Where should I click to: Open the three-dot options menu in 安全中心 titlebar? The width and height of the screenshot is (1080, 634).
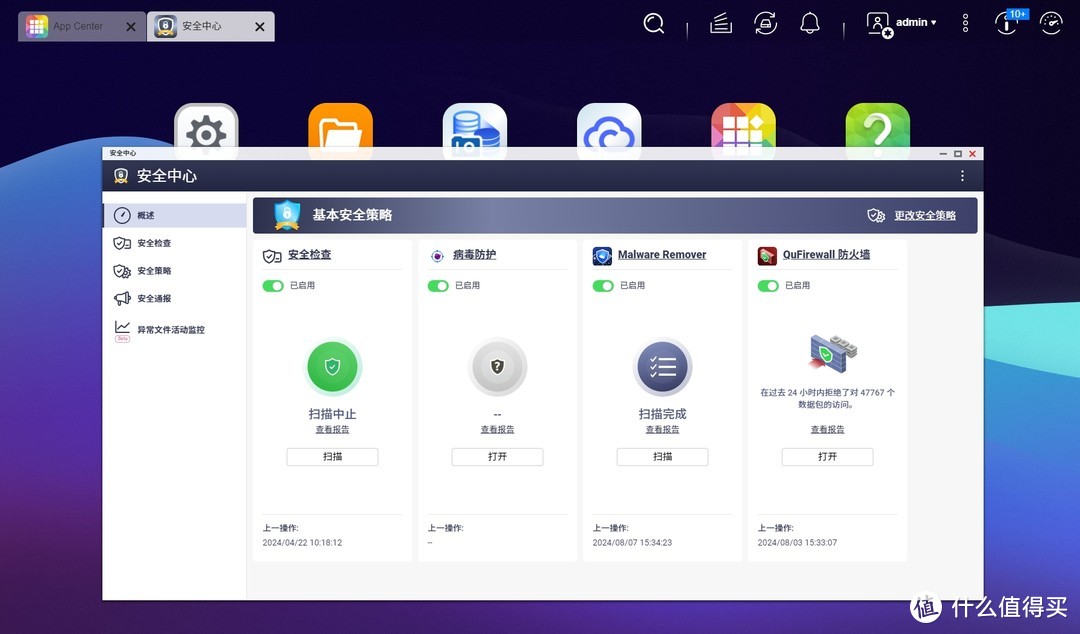tap(962, 174)
